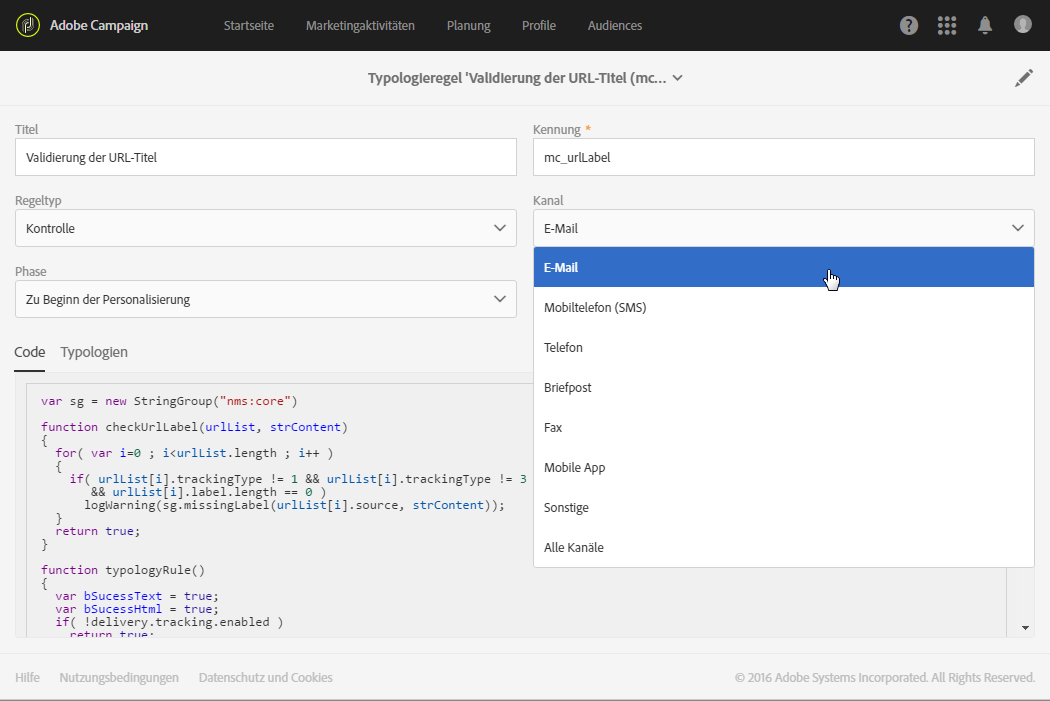Click the pencil edit icon
The height and width of the screenshot is (701, 1050).
(x=1023, y=78)
